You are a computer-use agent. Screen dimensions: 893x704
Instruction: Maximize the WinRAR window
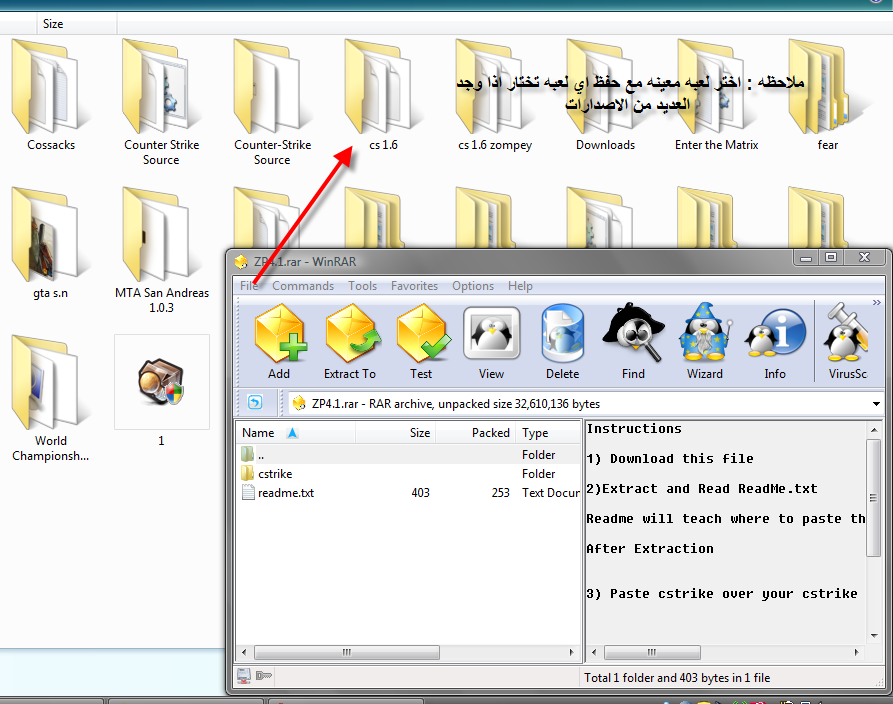[x=831, y=258]
